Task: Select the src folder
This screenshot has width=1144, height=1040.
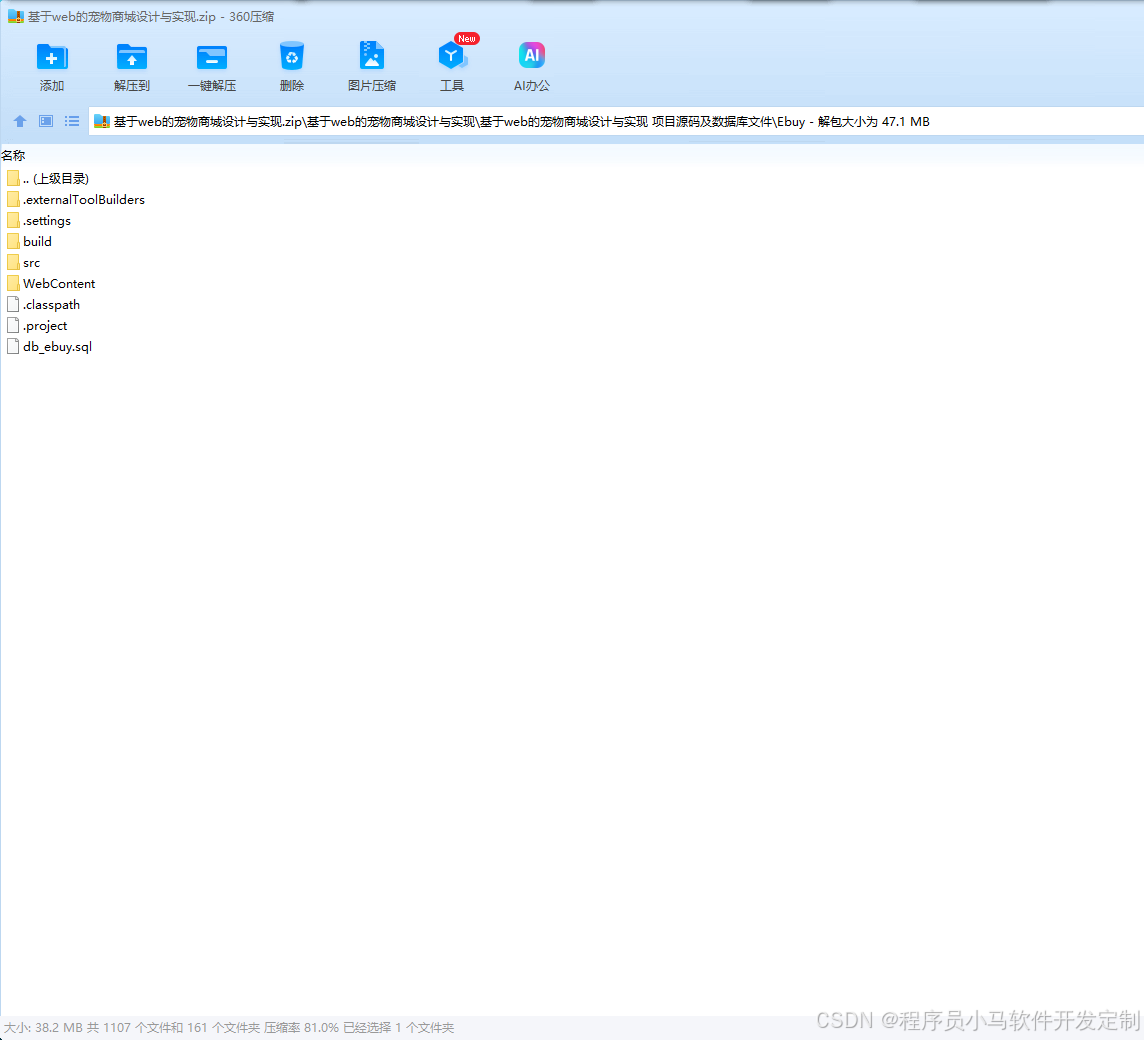Action: click(x=23, y=263)
